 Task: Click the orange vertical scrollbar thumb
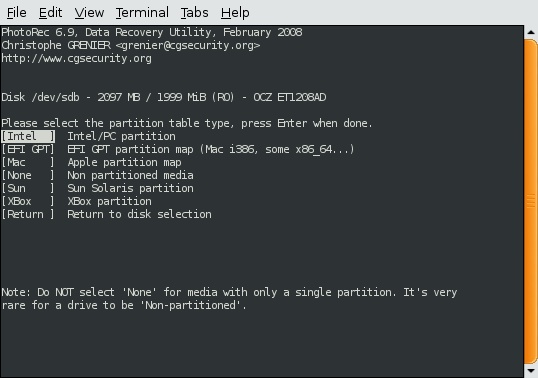[x=531, y=201]
